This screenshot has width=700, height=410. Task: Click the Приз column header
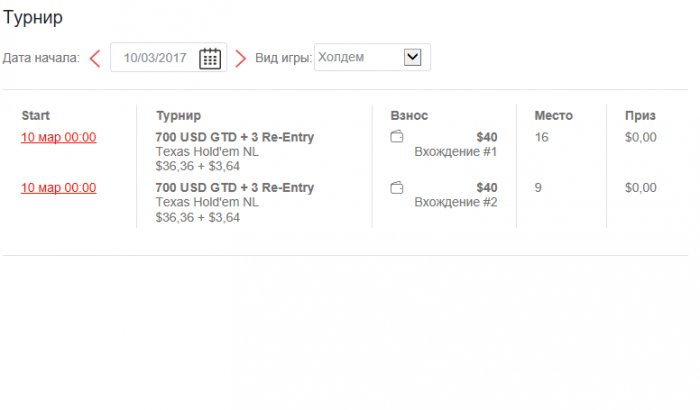tap(640, 116)
